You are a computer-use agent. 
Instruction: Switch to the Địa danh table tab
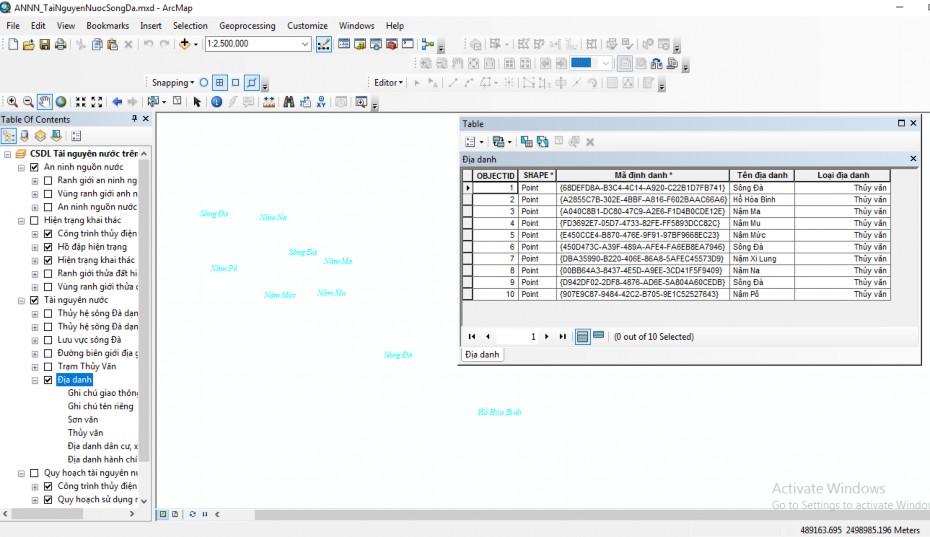coord(482,354)
